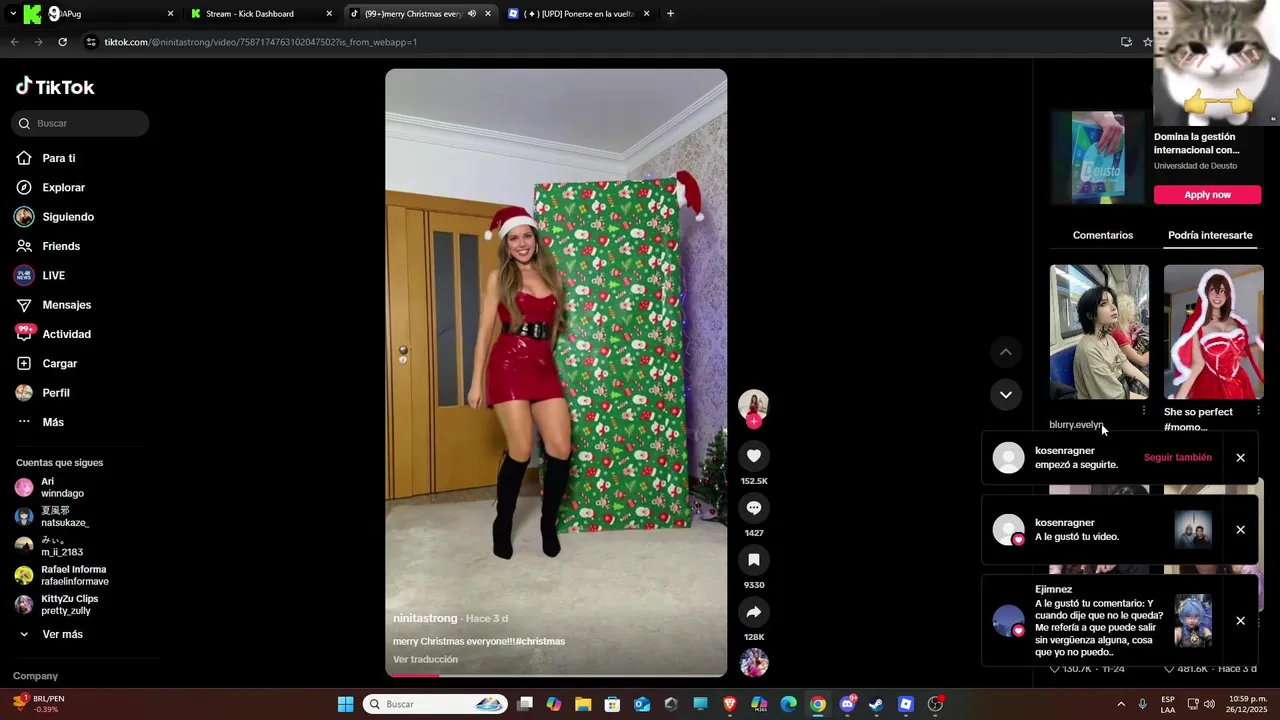Viewport: 1280px width, 720px height.
Task: Open the blurry.evelyn suggested video thumbnail
Action: point(1099,332)
